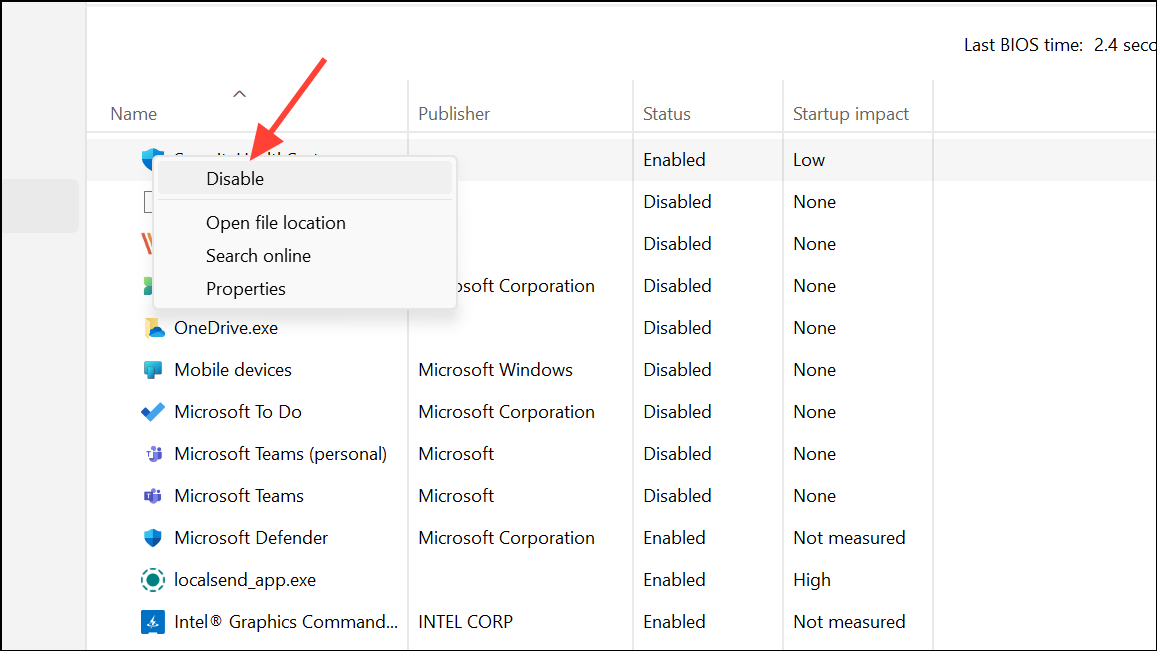The height and width of the screenshot is (651, 1157).
Task: Click None impact for OneDrive.exe
Action: coord(815,328)
